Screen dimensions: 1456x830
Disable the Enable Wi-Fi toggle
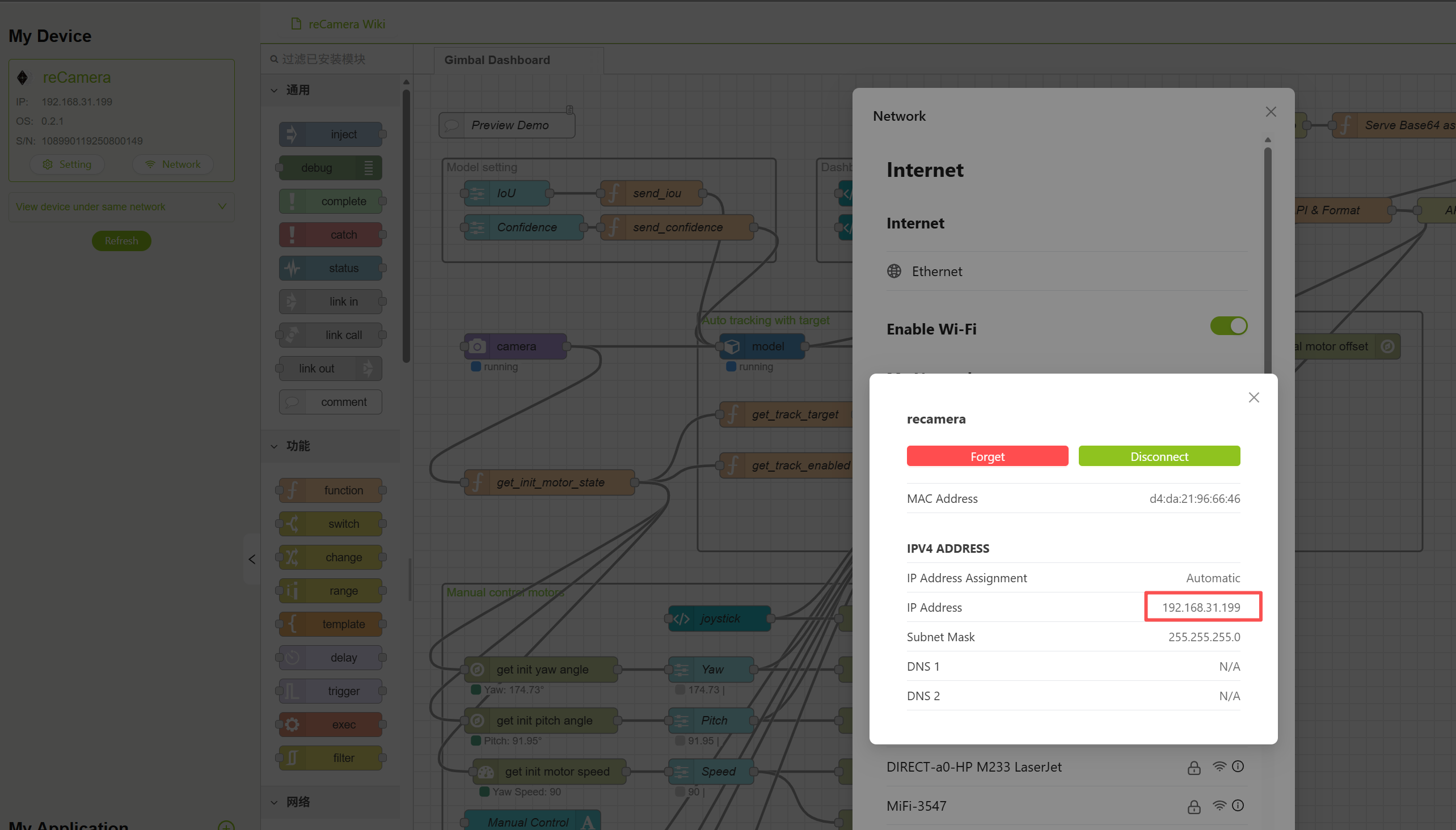point(1228,326)
